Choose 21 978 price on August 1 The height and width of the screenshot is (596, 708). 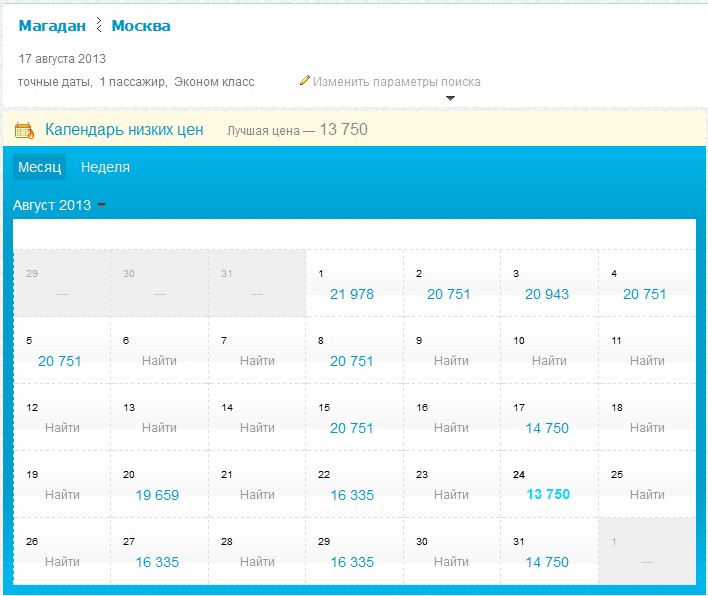[x=352, y=293]
